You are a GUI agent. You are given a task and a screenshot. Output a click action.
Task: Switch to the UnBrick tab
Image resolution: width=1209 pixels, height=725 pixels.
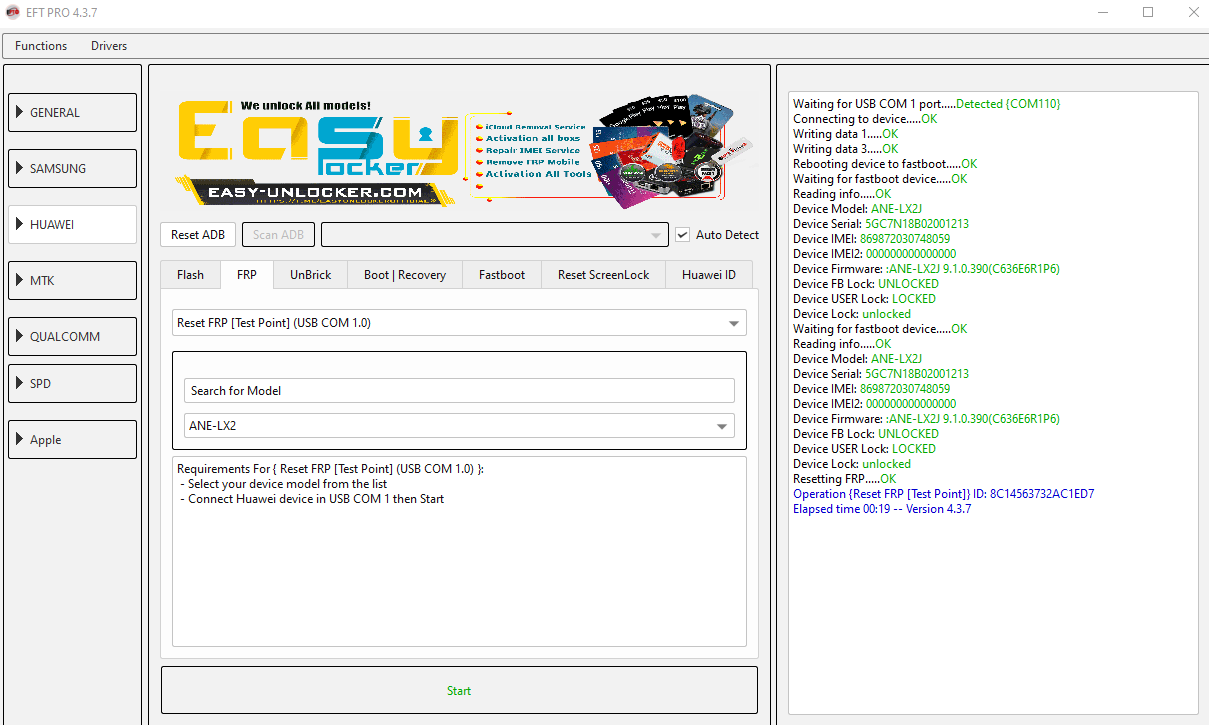point(311,275)
